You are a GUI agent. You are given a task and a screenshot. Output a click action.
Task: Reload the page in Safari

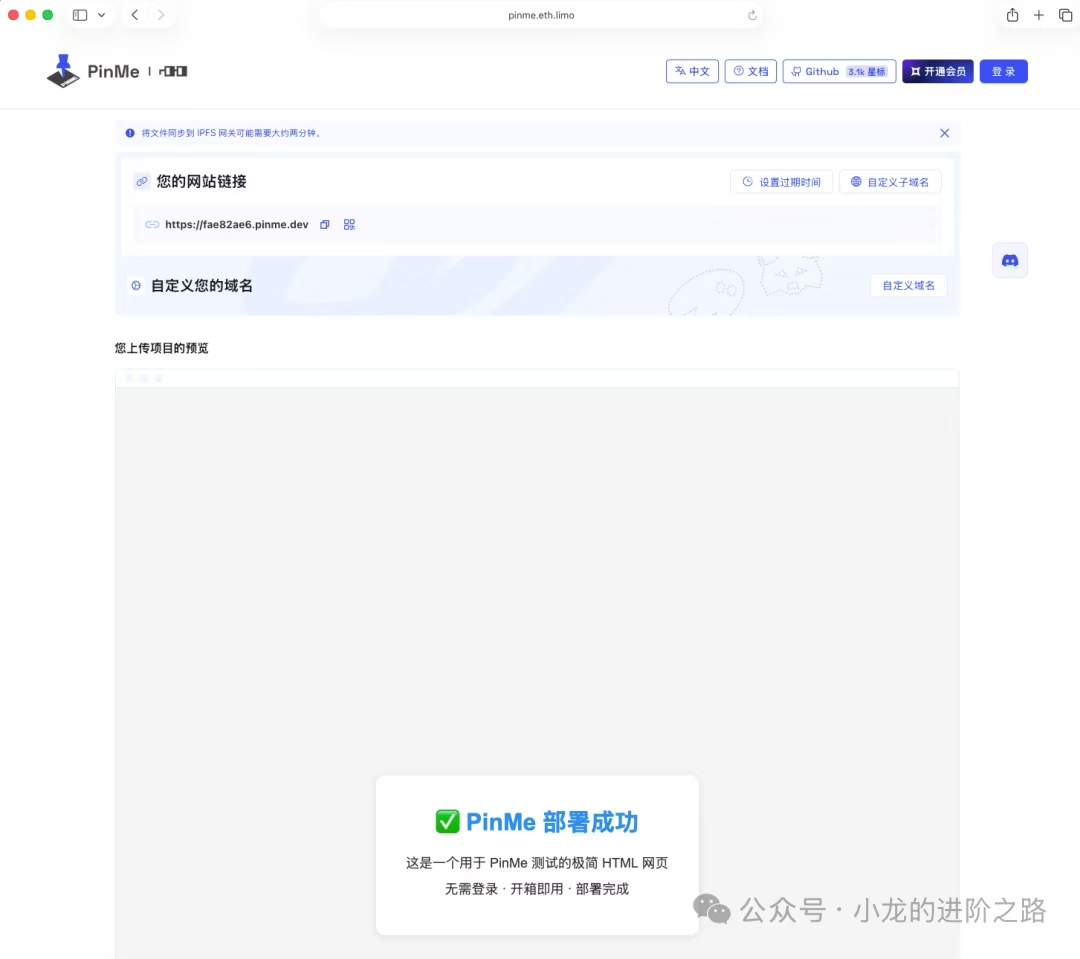coord(752,15)
